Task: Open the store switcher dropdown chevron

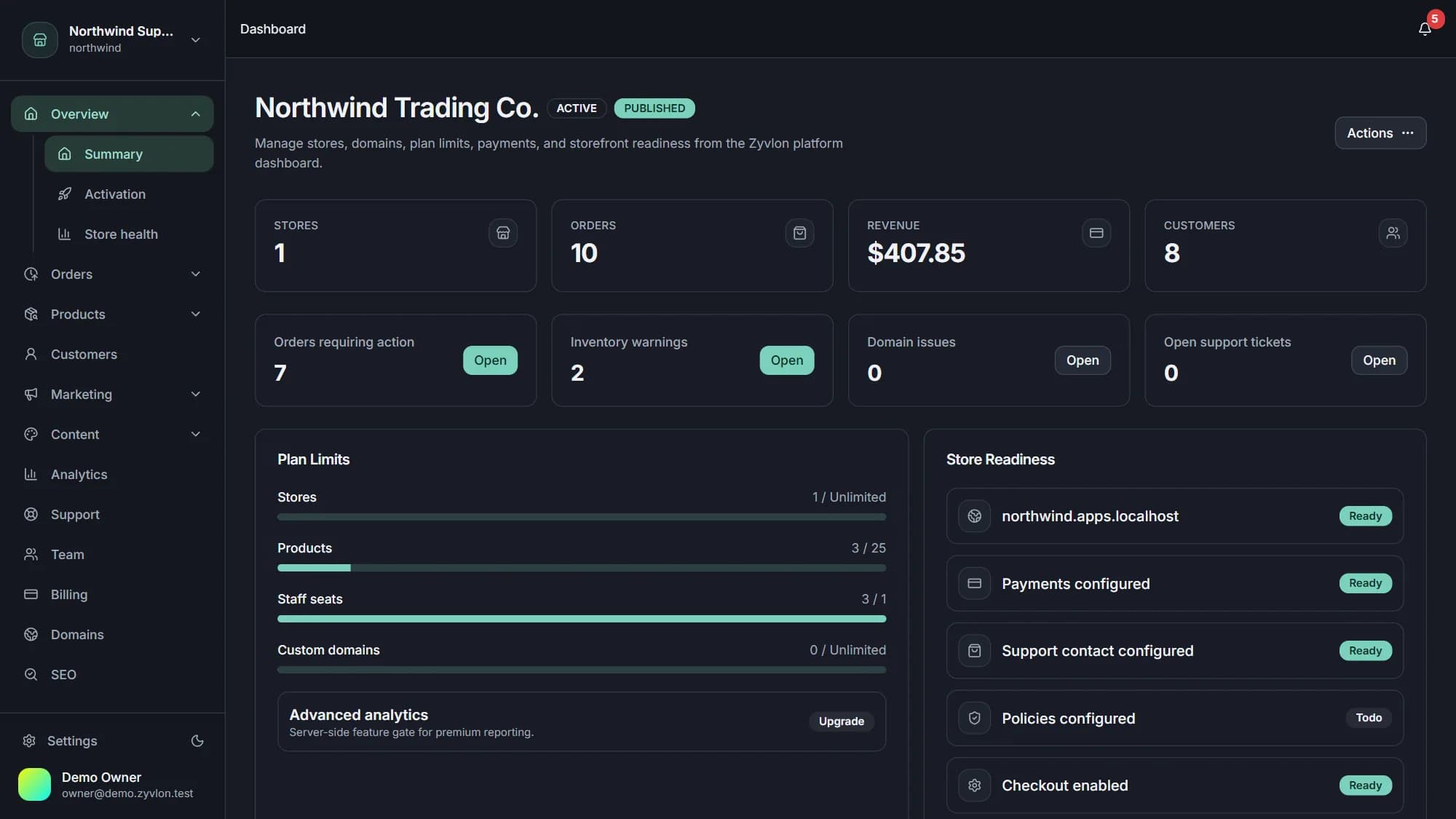Action: pyautogui.click(x=195, y=40)
